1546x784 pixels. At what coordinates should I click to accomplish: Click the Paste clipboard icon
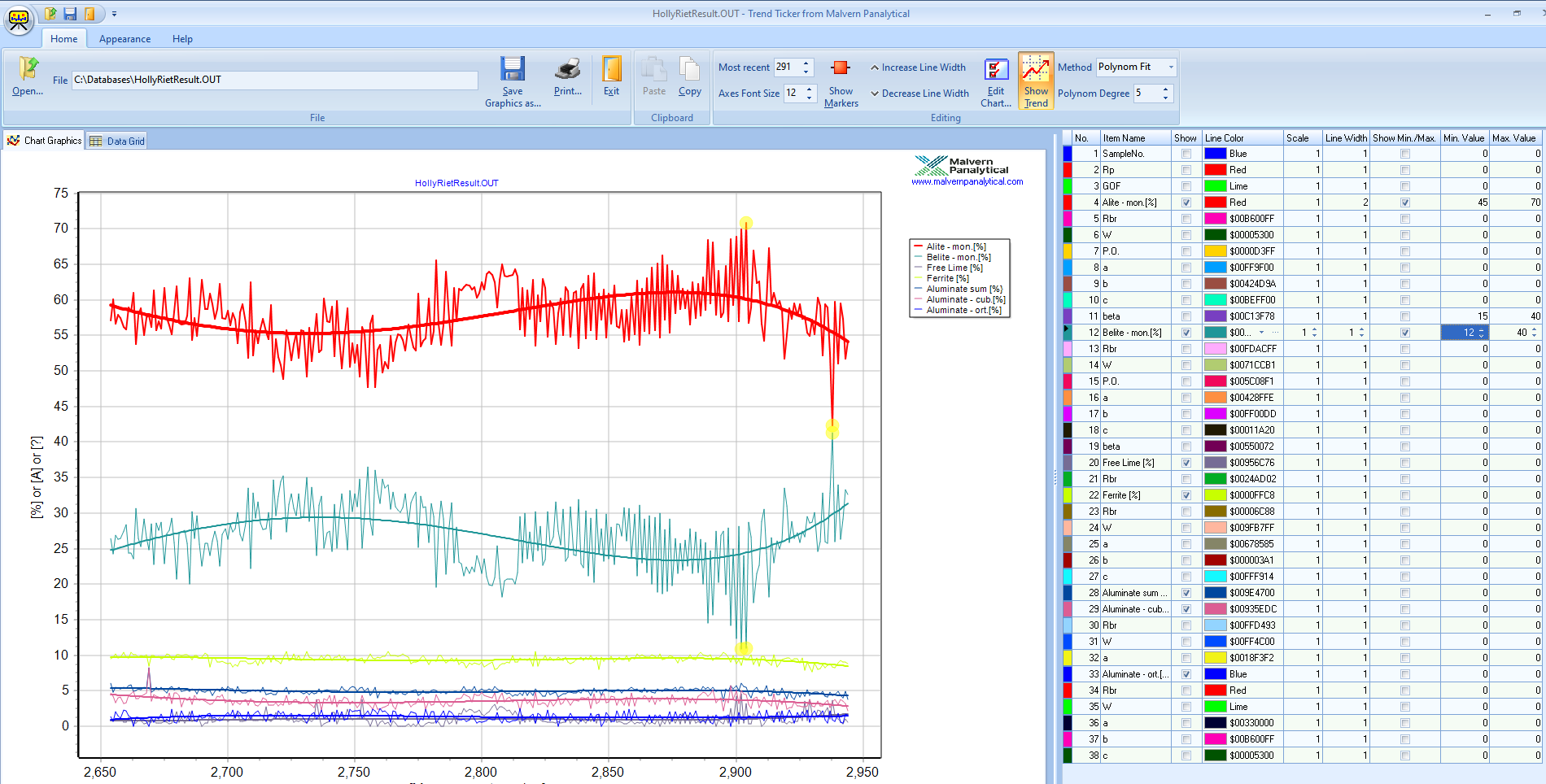click(x=653, y=68)
